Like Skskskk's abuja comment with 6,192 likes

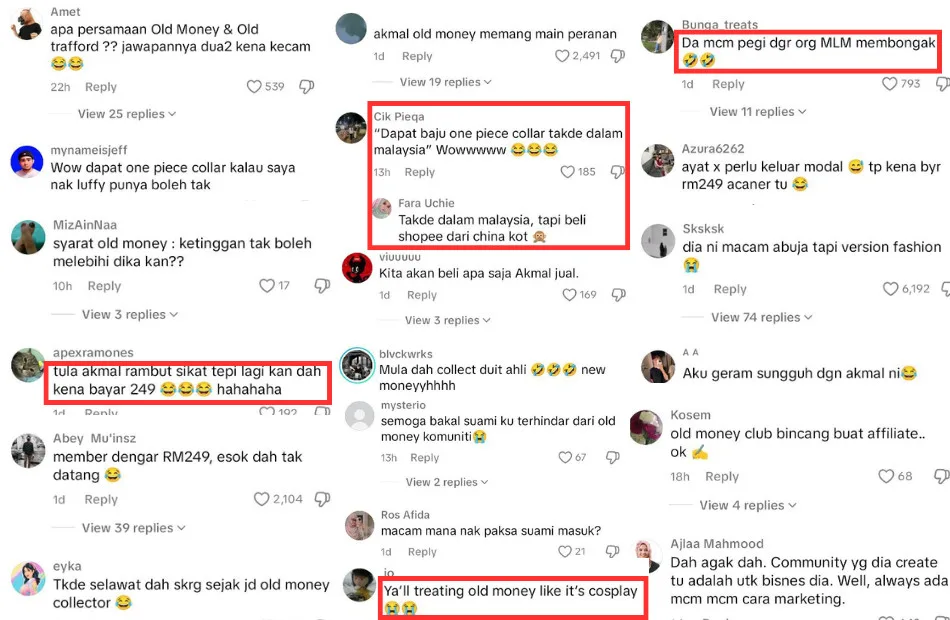click(890, 289)
